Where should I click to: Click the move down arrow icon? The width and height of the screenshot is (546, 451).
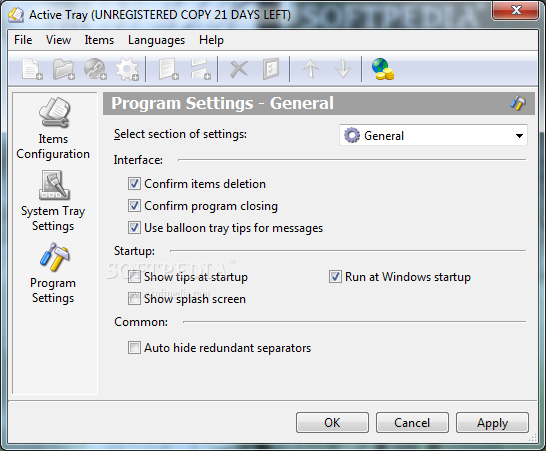coord(343,69)
